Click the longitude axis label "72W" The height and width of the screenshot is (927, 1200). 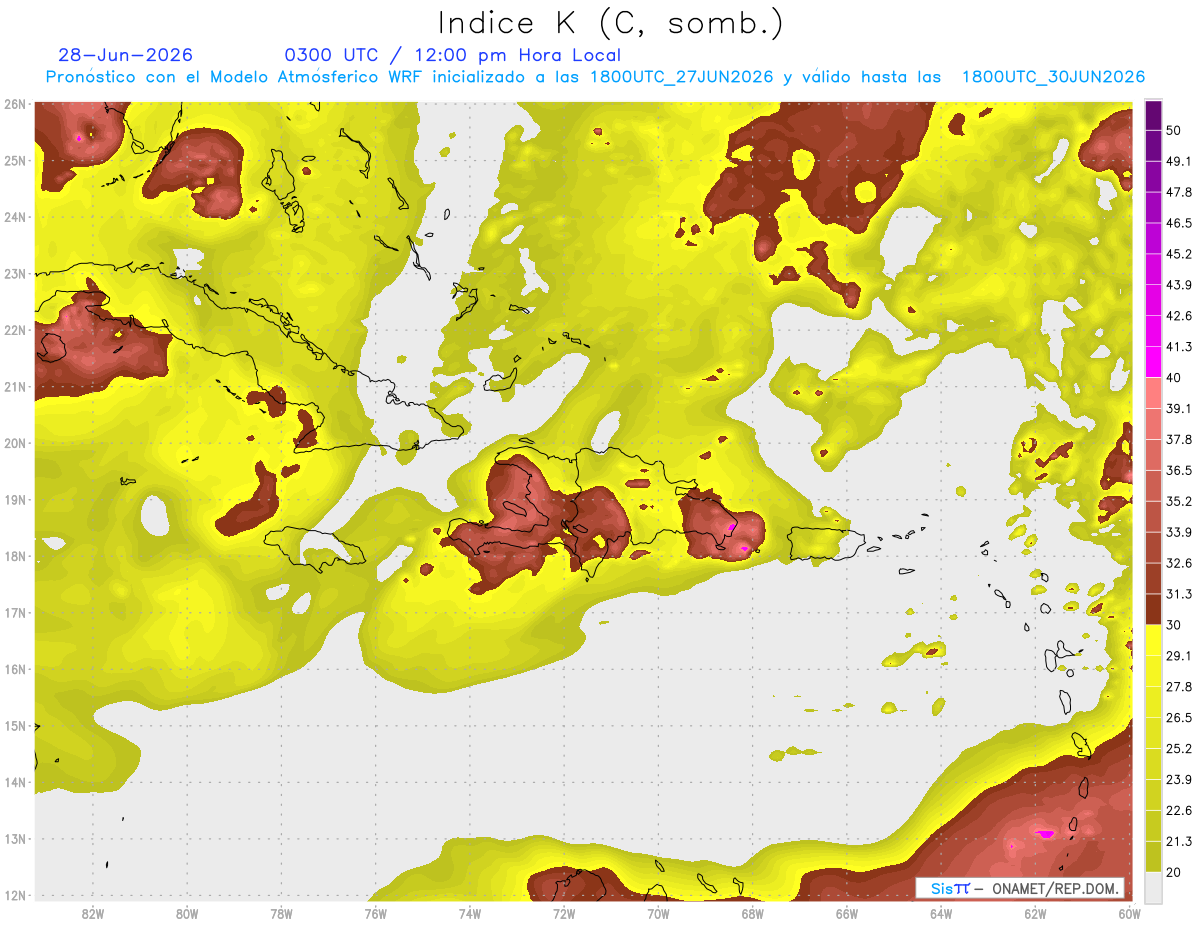pyautogui.click(x=564, y=913)
